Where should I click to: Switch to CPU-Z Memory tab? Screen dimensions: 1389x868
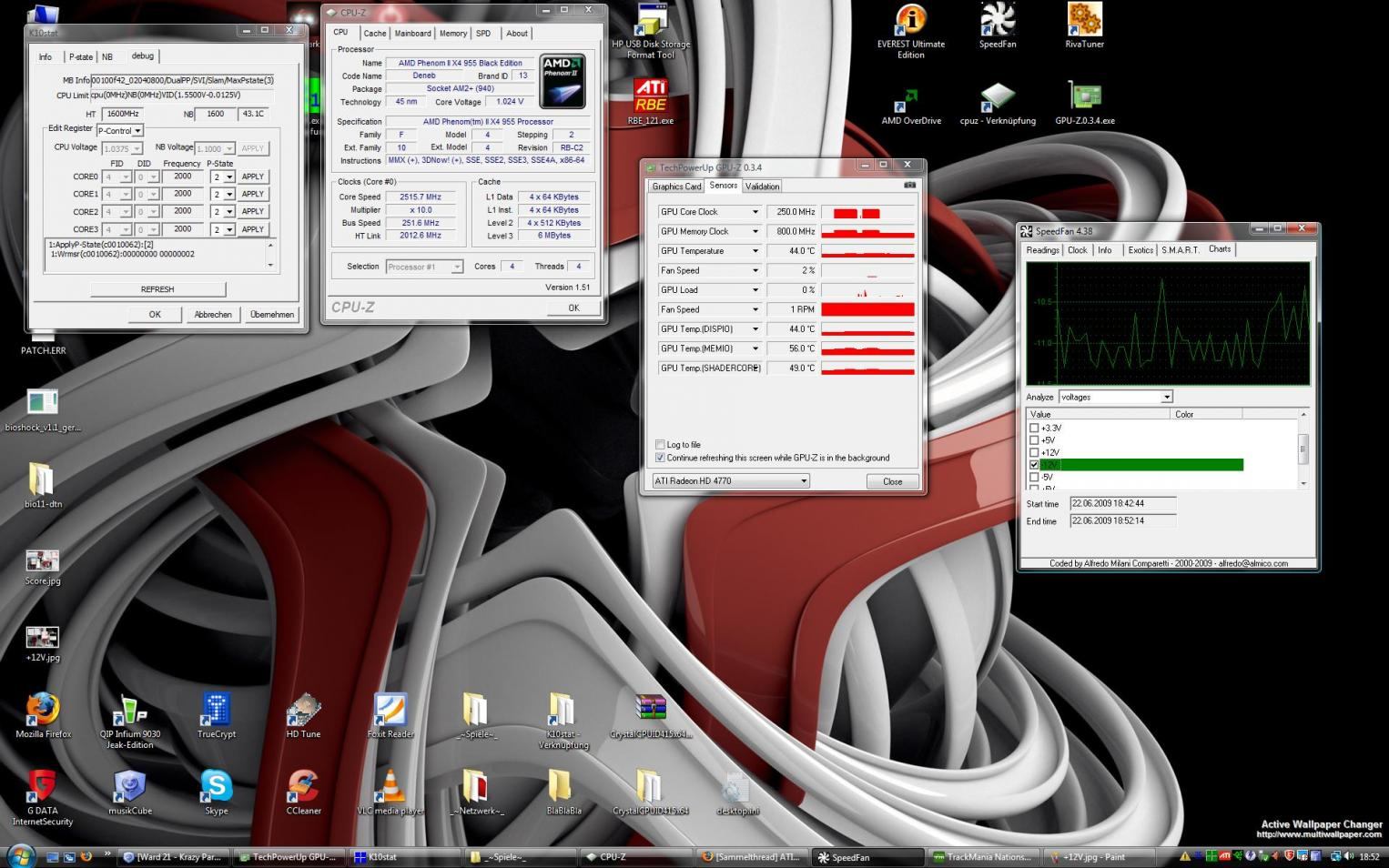point(453,34)
